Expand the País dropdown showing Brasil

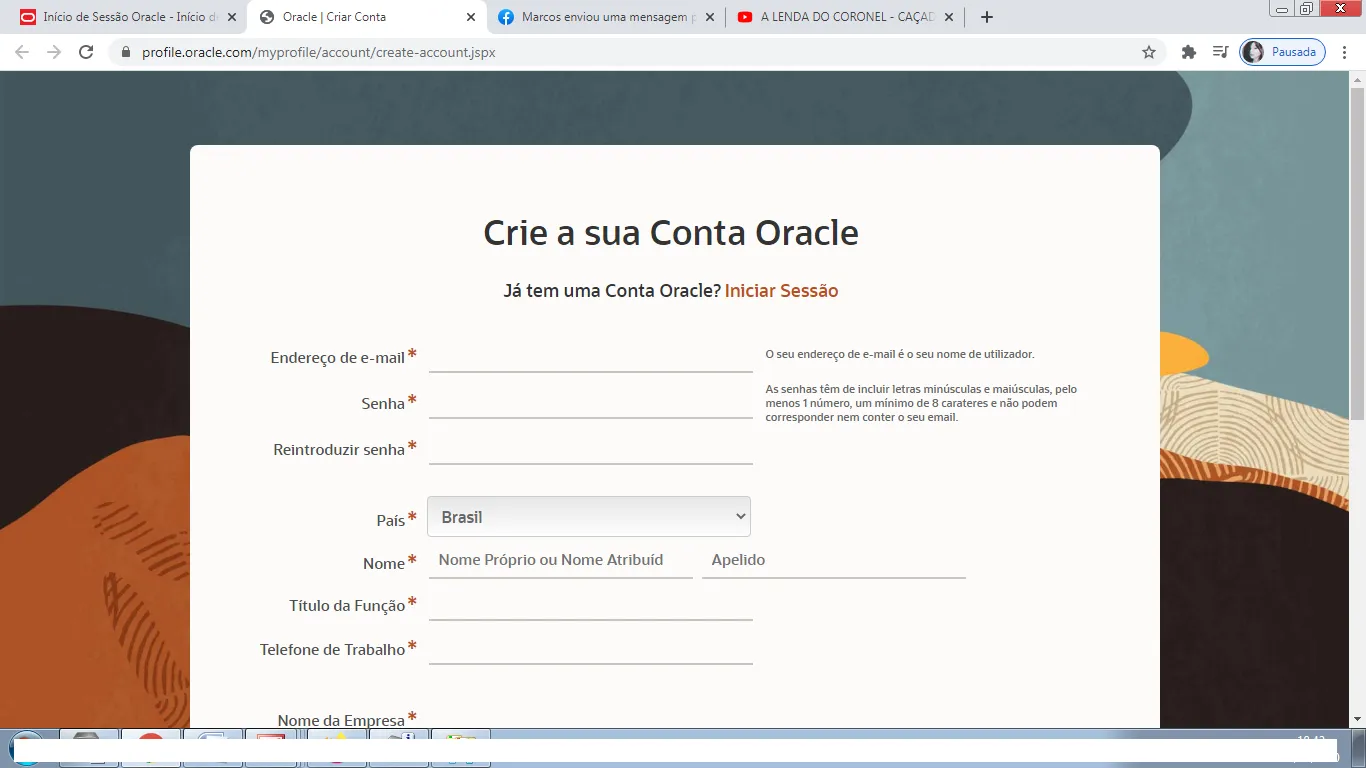pos(589,517)
